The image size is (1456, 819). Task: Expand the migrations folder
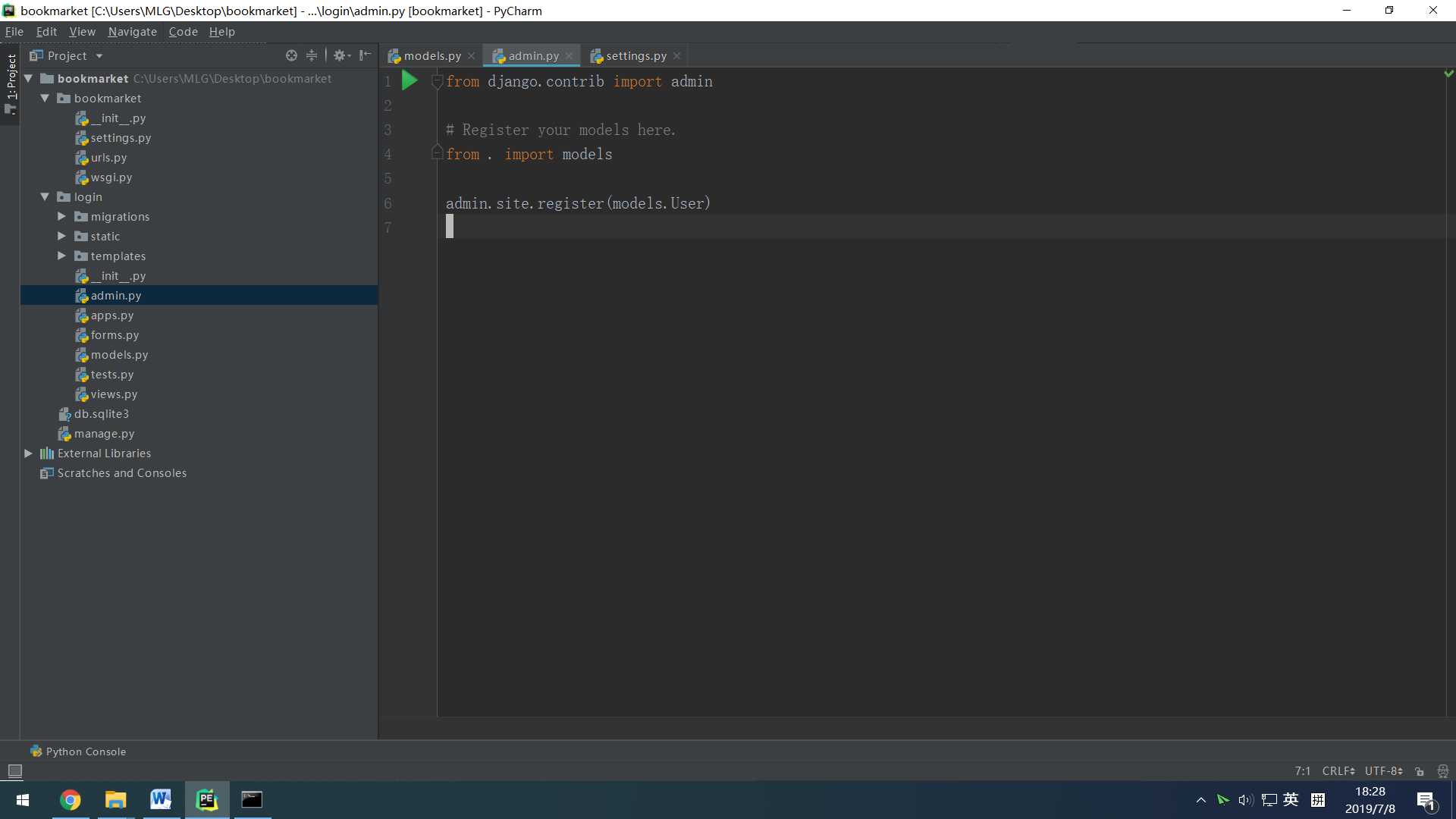pyautogui.click(x=62, y=216)
